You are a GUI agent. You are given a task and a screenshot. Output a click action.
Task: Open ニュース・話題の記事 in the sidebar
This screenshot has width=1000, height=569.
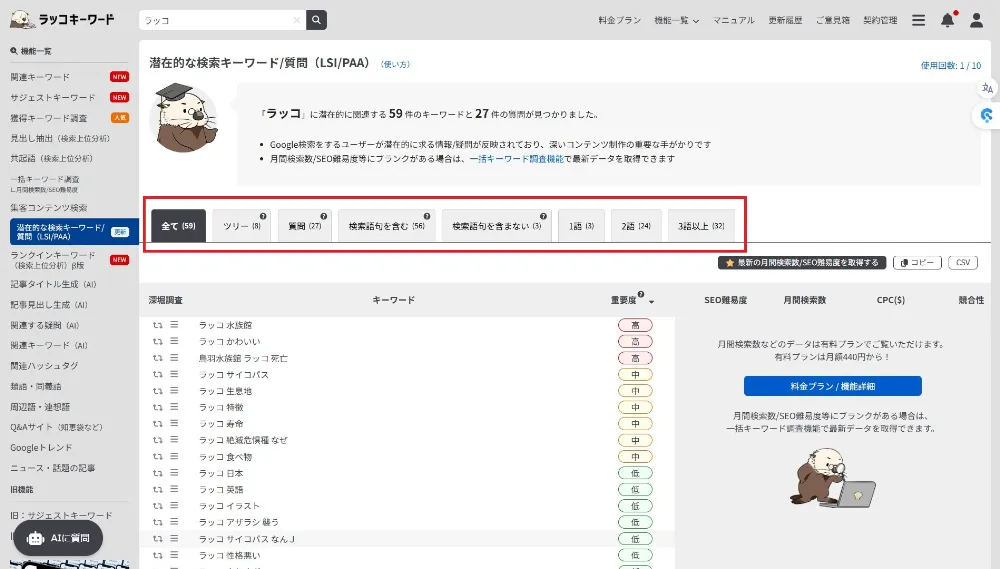click(x=52, y=468)
